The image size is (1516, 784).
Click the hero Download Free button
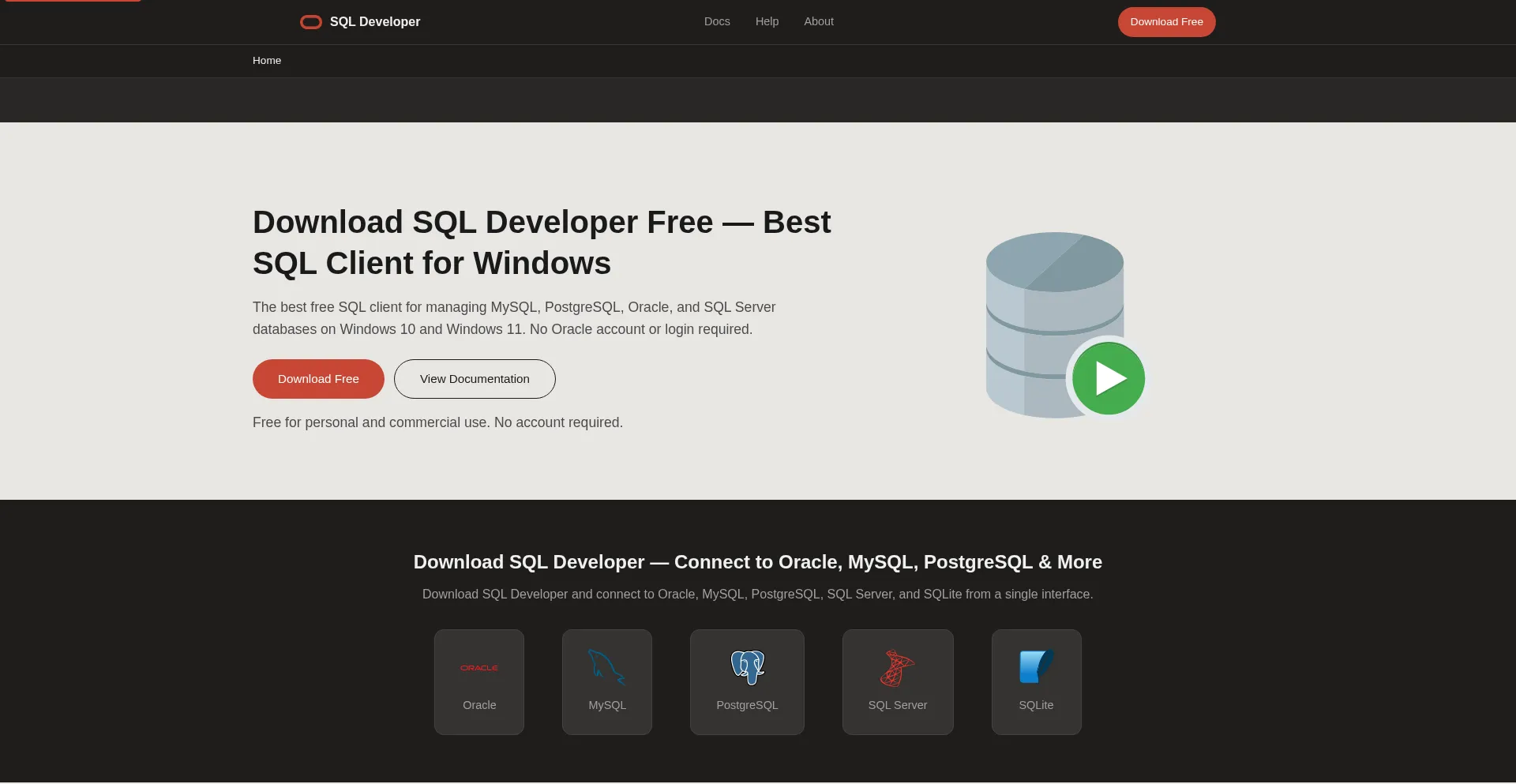(x=318, y=379)
